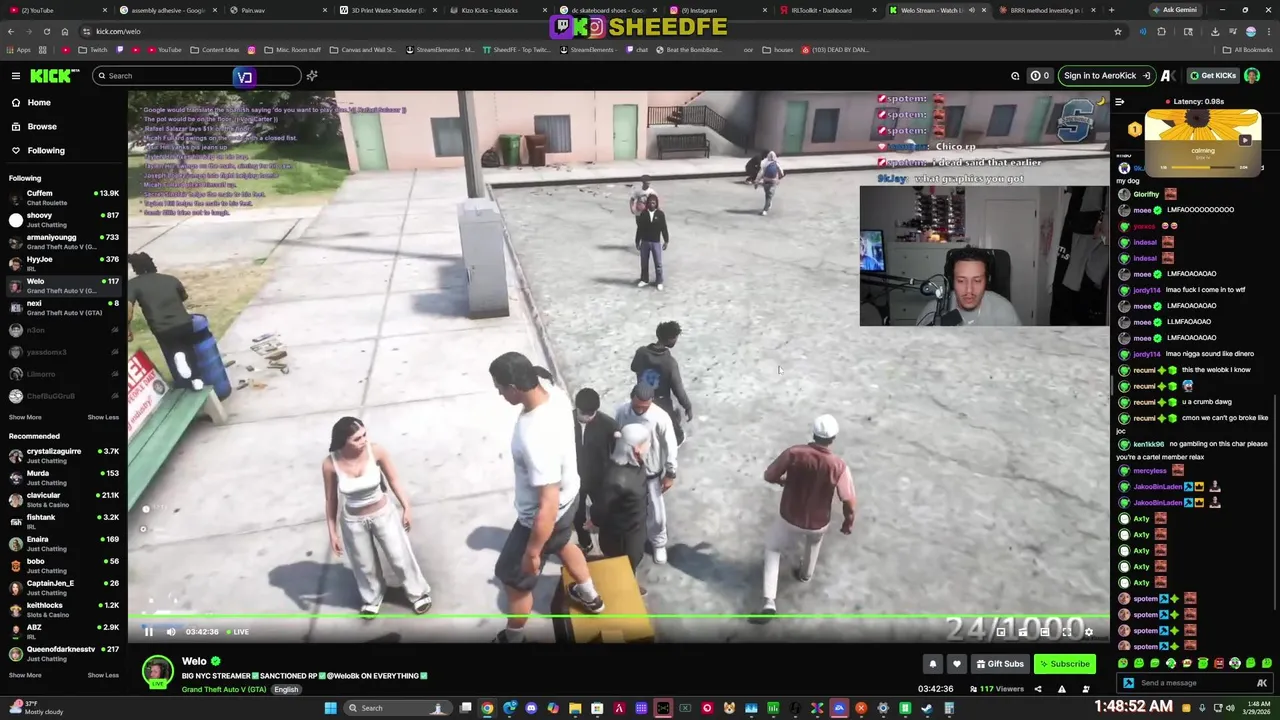Reload the page with the refresh icon
Screen dimensions: 1280x720
point(46,31)
